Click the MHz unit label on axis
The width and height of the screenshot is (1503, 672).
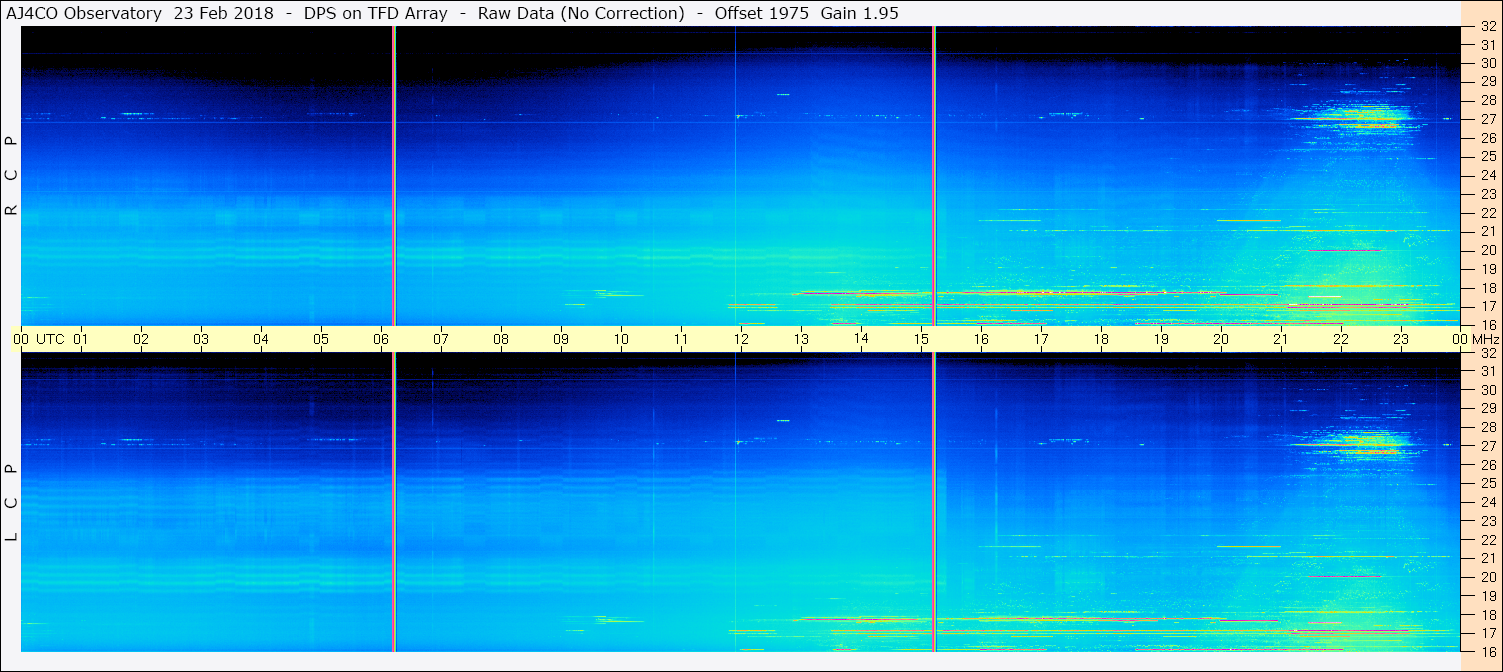click(1484, 339)
